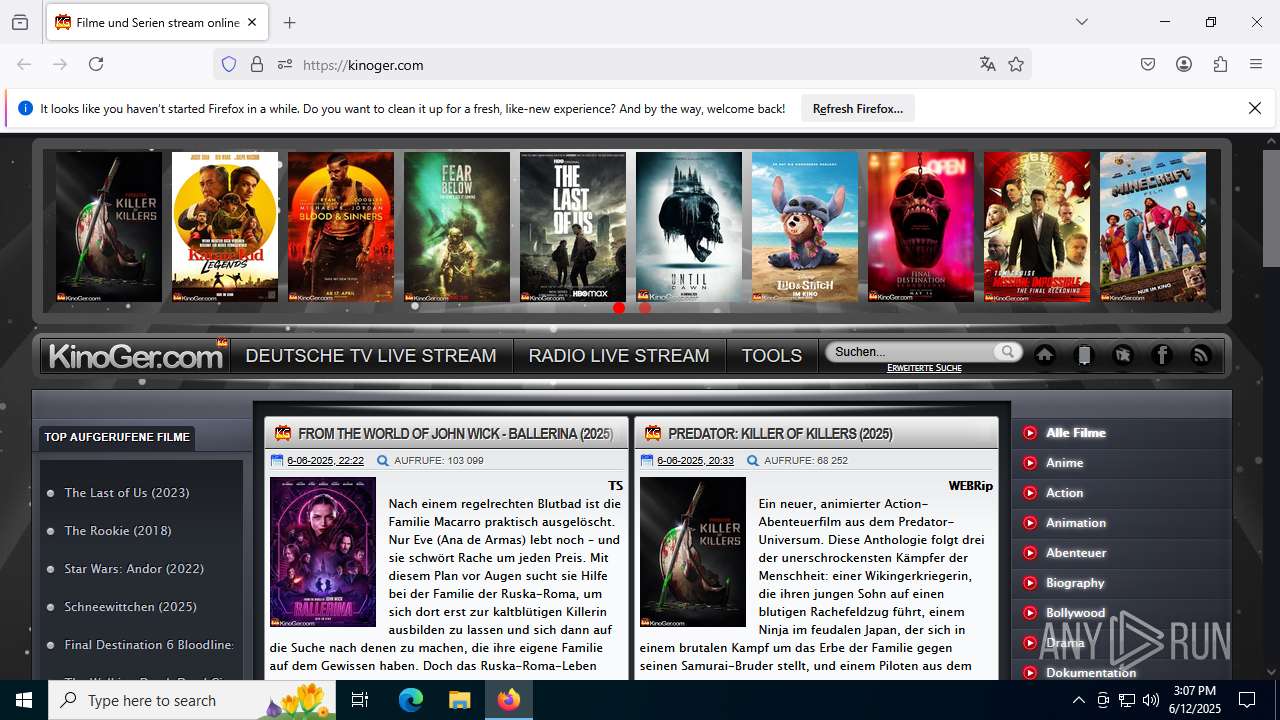This screenshot has height=720, width=1280.
Task: List all tabs dropdown arrow
Action: (x=1081, y=22)
